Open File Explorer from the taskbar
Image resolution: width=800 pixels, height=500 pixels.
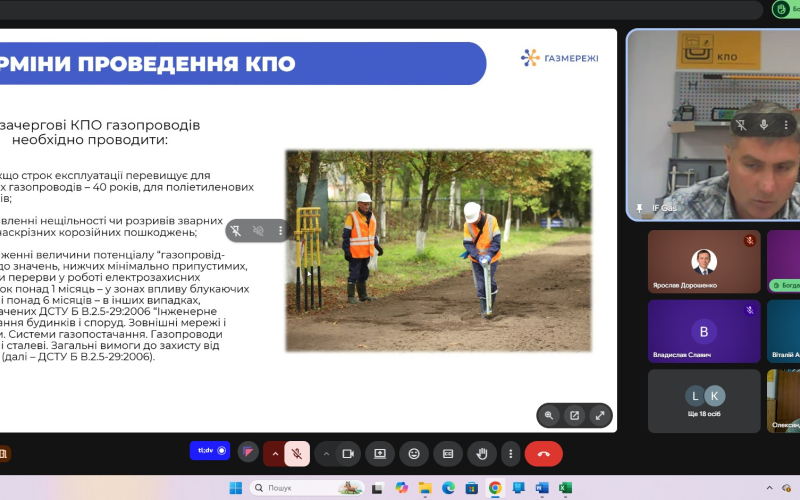pyautogui.click(x=425, y=488)
